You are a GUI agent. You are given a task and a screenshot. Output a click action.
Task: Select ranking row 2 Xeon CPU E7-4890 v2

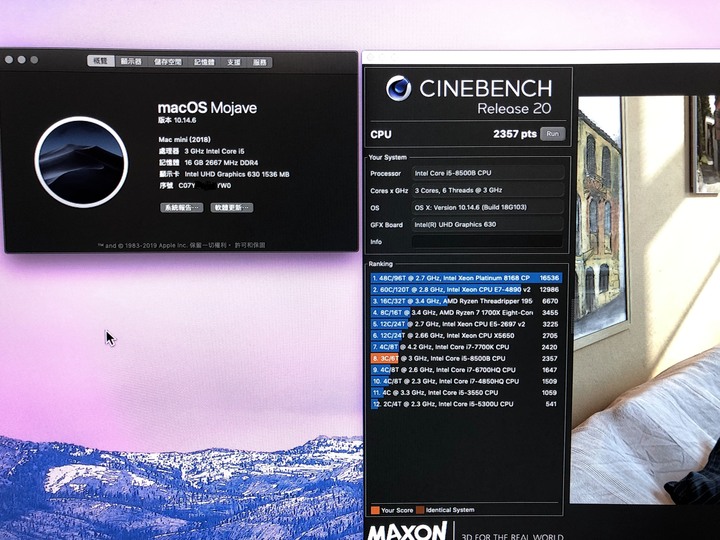(466, 289)
